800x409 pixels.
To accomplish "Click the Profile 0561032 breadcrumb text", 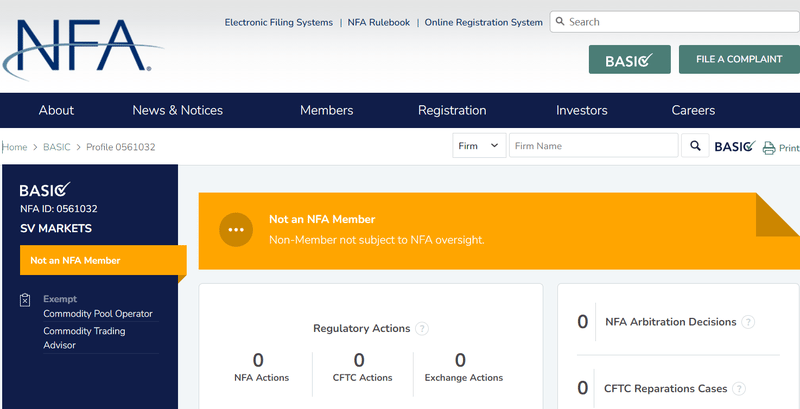I will (120, 147).
